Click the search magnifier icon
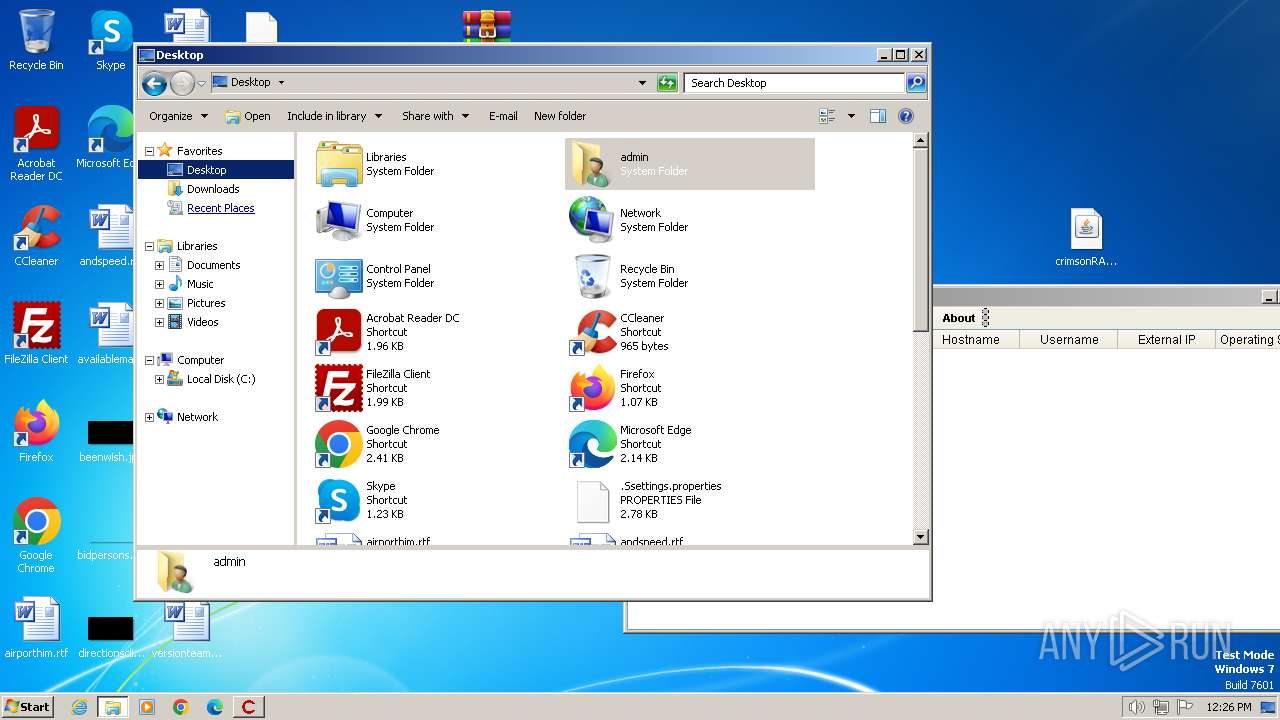The image size is (1280, 720). tap(915, 83)
